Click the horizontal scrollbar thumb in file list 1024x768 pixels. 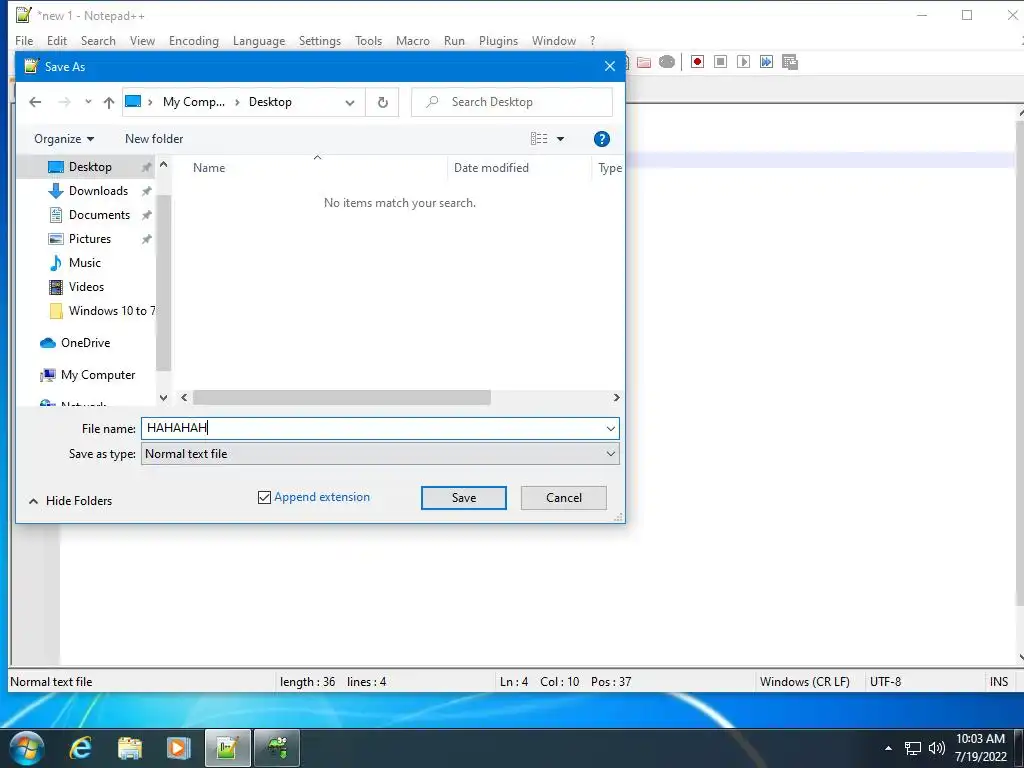tap(342, 398)
